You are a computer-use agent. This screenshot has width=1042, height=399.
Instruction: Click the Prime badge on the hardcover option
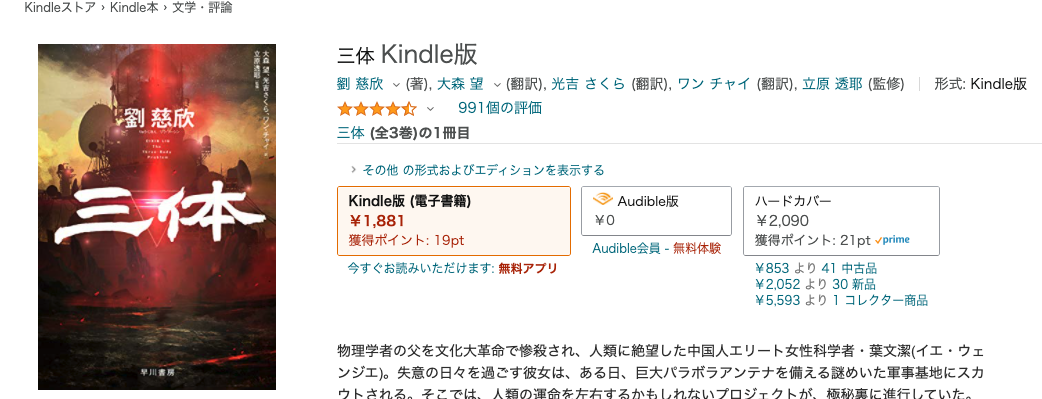[892, 240]
